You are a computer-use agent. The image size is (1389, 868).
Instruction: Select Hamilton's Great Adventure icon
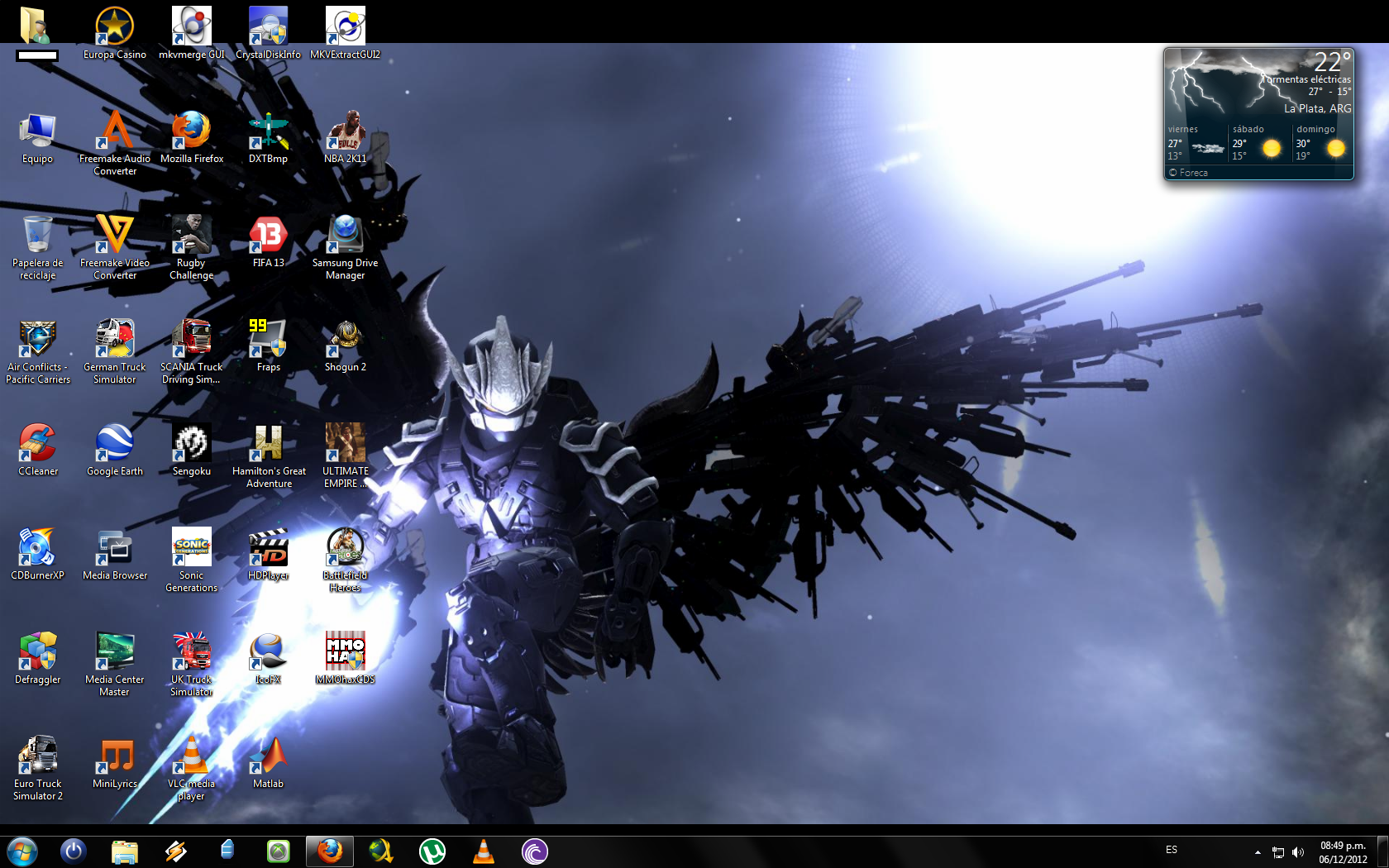coord(269,455)
